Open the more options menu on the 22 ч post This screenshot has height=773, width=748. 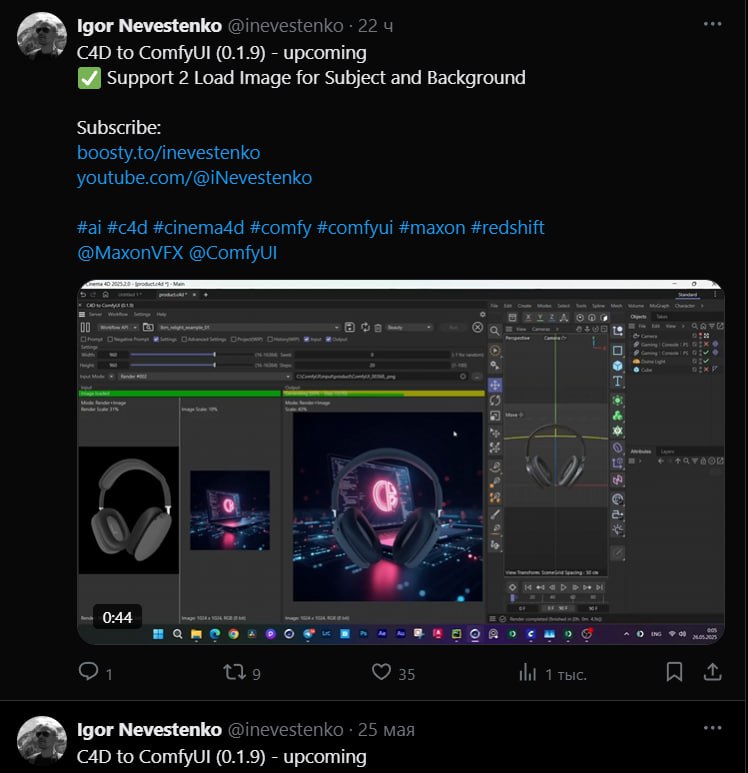(712, 24)
